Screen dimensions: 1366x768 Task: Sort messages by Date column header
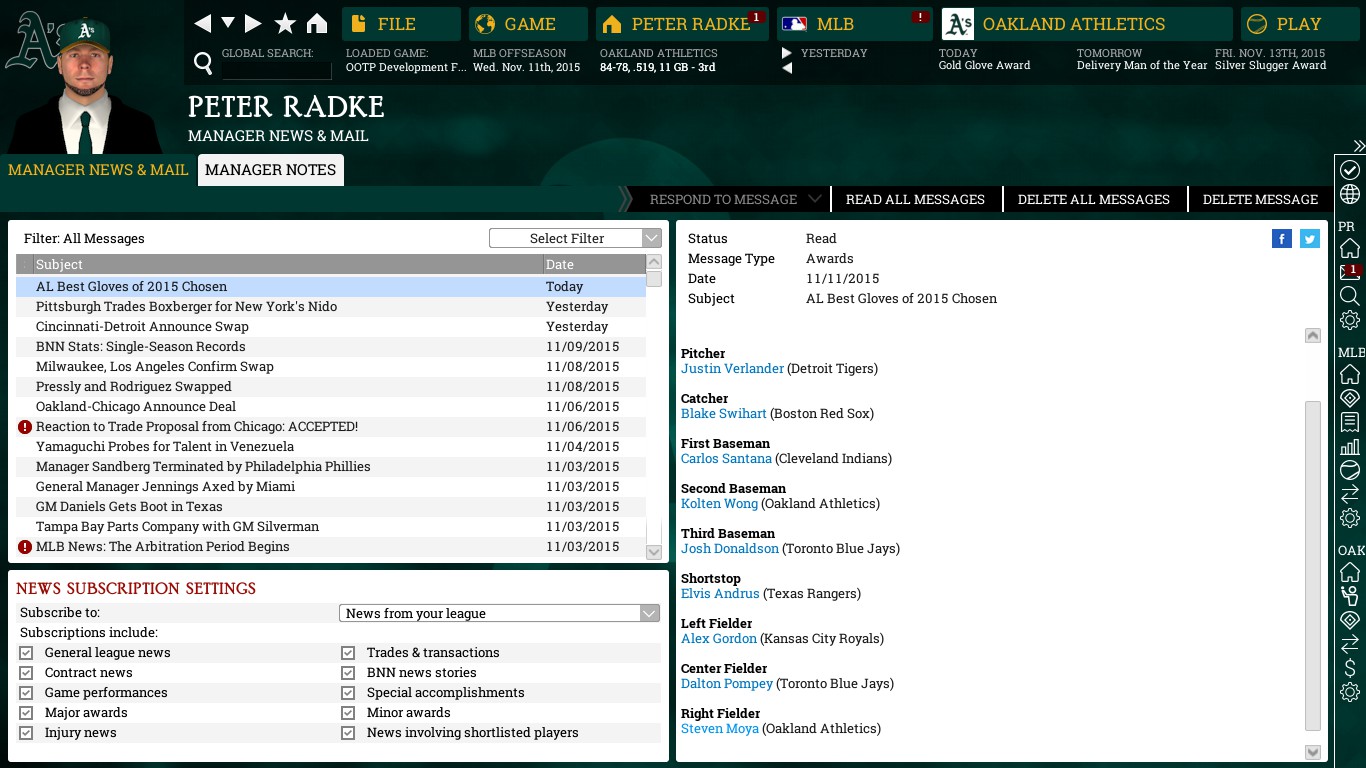pyautogui.click(x=594, y=265)
